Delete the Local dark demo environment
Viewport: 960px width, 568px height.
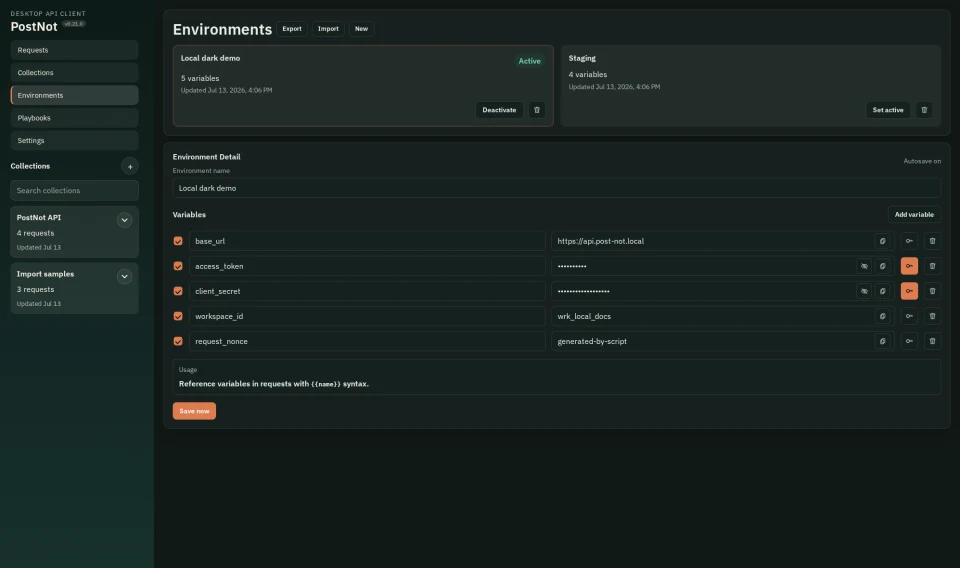pyautogui.click(x=537, y=110)
